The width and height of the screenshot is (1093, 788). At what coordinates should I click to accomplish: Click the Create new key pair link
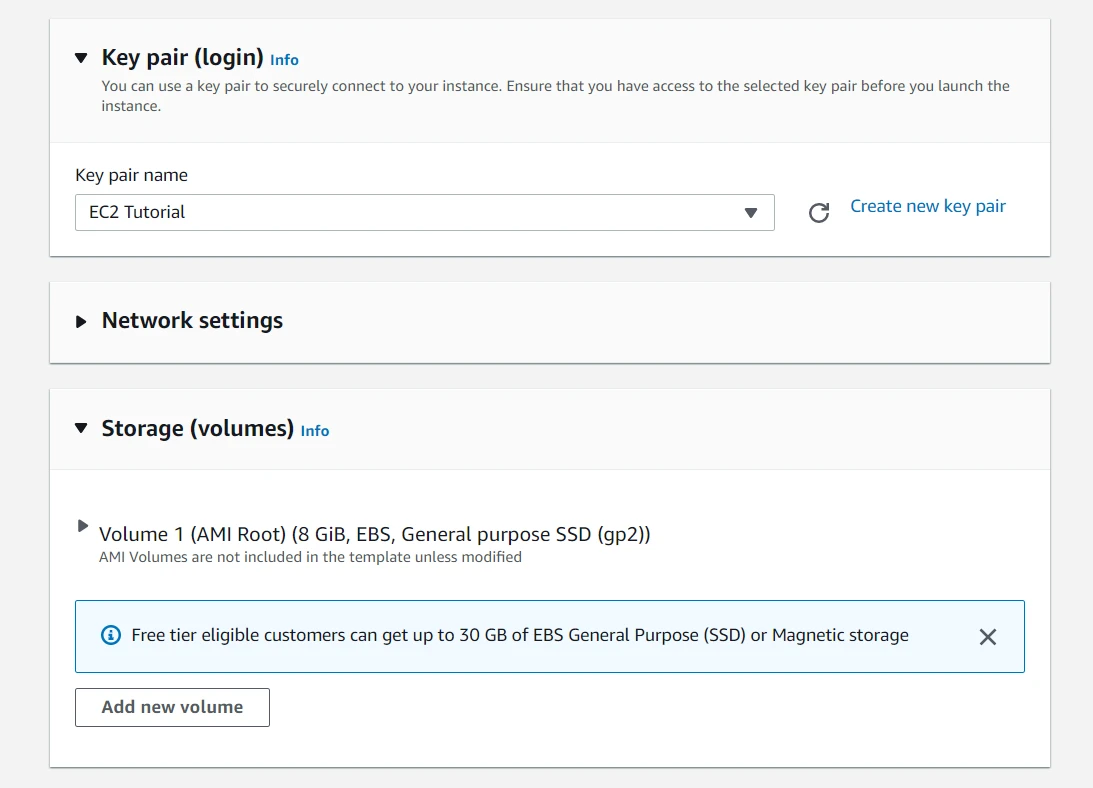(927, 206)
